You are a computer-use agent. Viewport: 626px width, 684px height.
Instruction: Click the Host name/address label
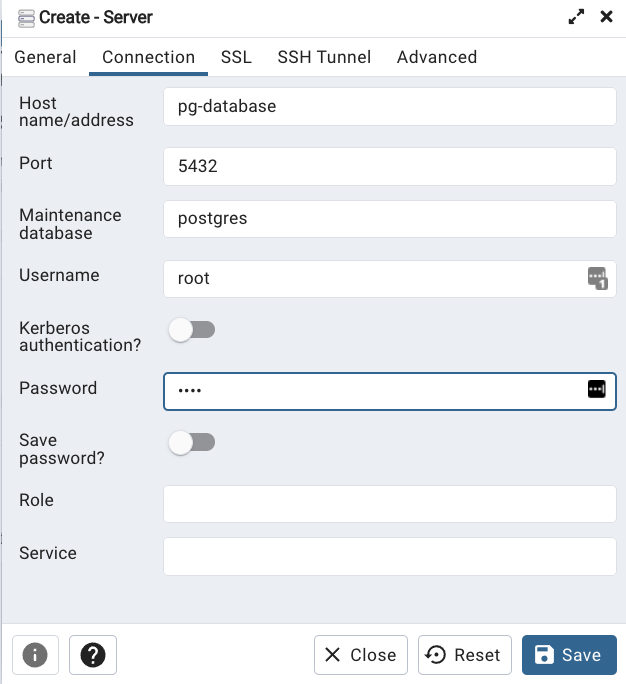[x=76, y=112]
